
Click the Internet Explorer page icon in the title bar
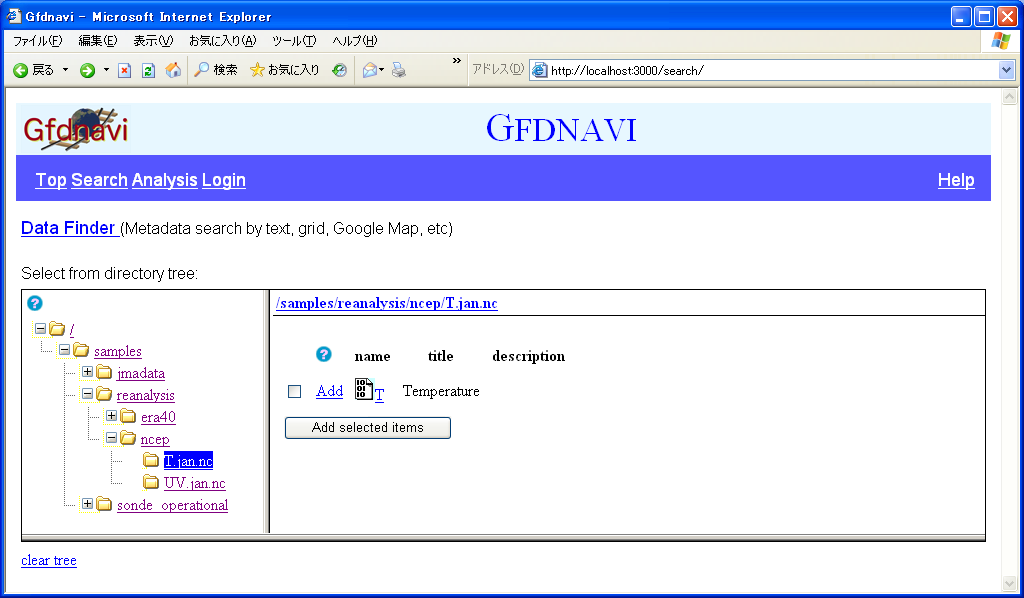(x=14, y=16)
